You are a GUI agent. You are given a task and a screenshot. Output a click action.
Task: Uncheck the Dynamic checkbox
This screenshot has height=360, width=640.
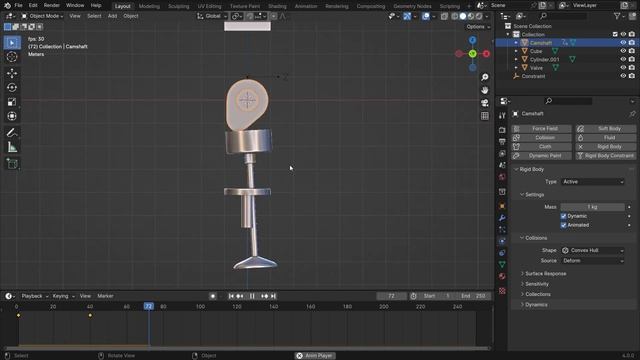tap(564, 216)
